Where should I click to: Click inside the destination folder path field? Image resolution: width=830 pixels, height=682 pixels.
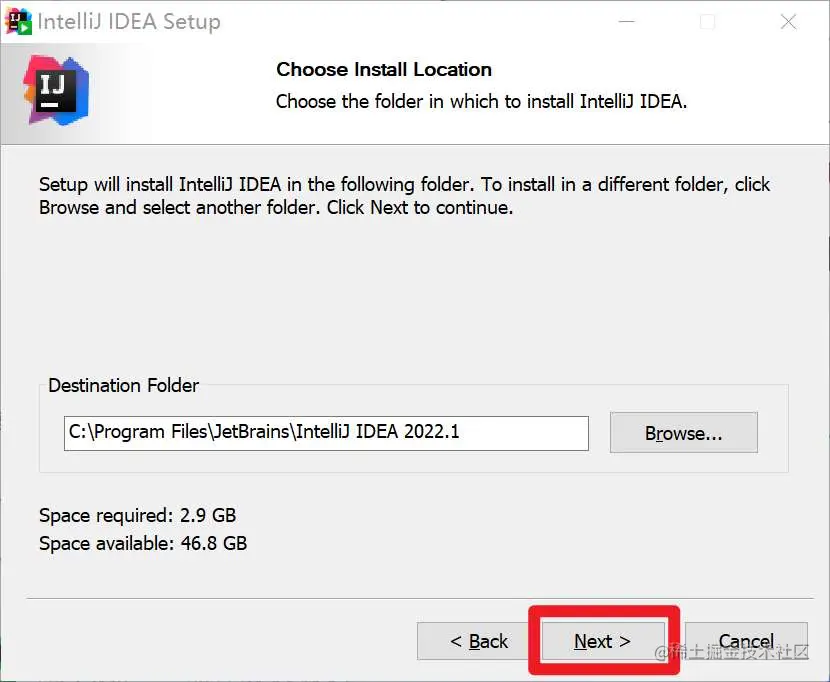(x=325, y=433)
